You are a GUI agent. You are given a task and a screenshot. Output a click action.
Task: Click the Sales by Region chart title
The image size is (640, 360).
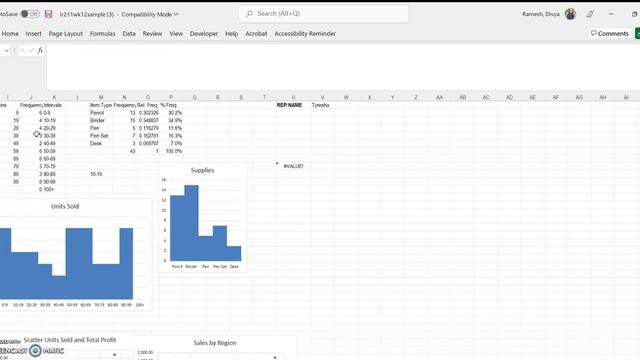(215, 343)
